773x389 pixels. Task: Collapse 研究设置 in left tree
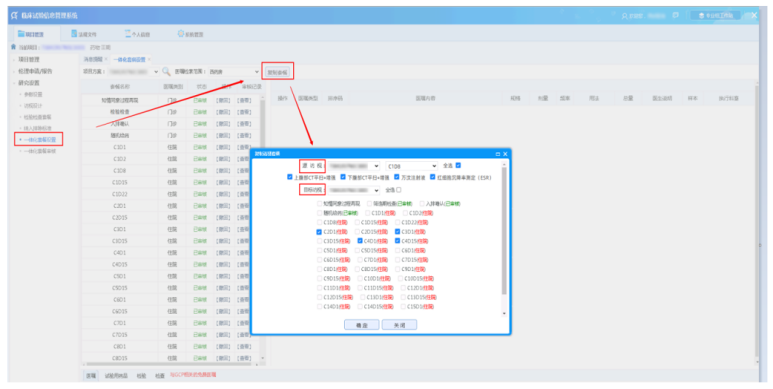pyautogui.click(x=29, y=83)
